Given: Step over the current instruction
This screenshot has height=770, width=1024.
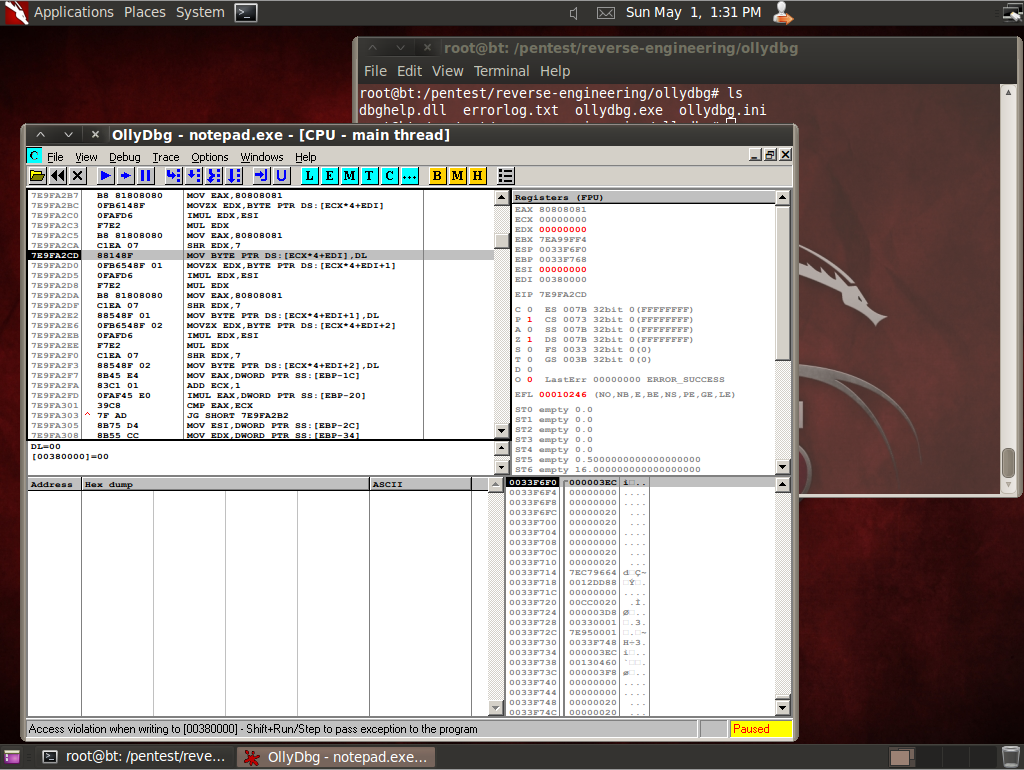Looking at the screenshot, I should click(193, 175).
